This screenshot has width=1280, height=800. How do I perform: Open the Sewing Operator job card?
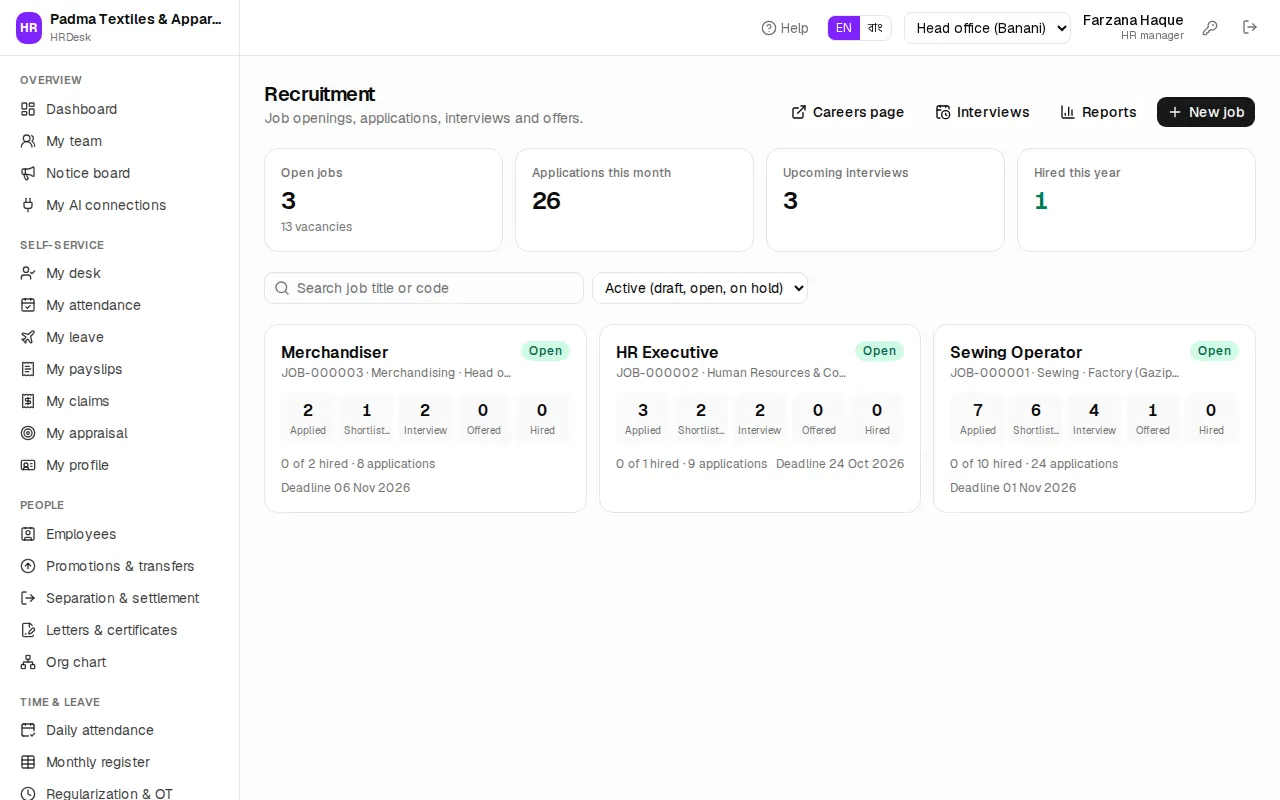click(1094, 418)
